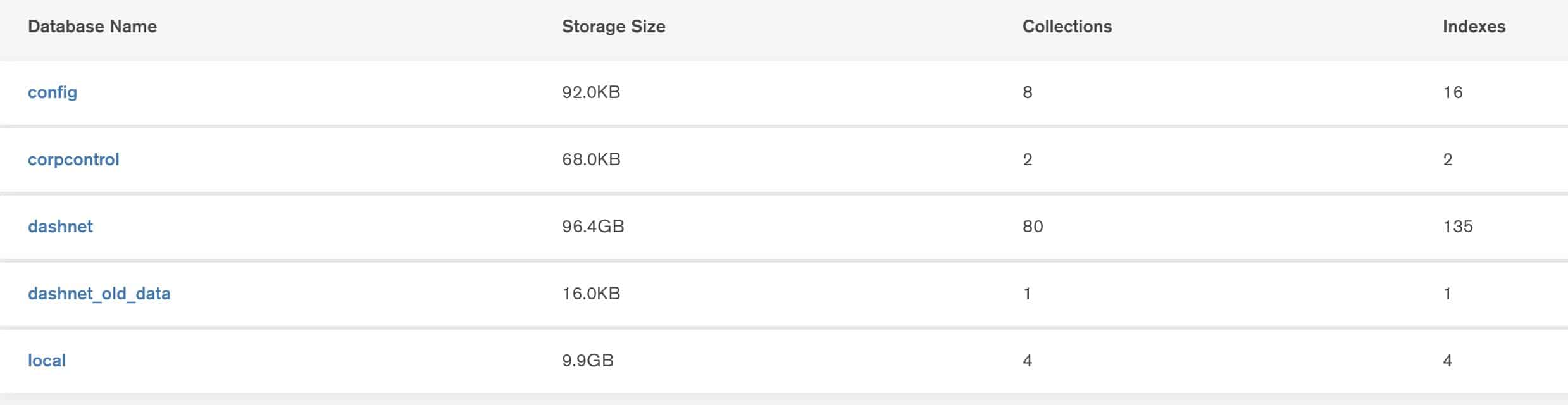This screenshot has height=405, width=1568.
Task: Open the local database link
Action: [47, 361]
